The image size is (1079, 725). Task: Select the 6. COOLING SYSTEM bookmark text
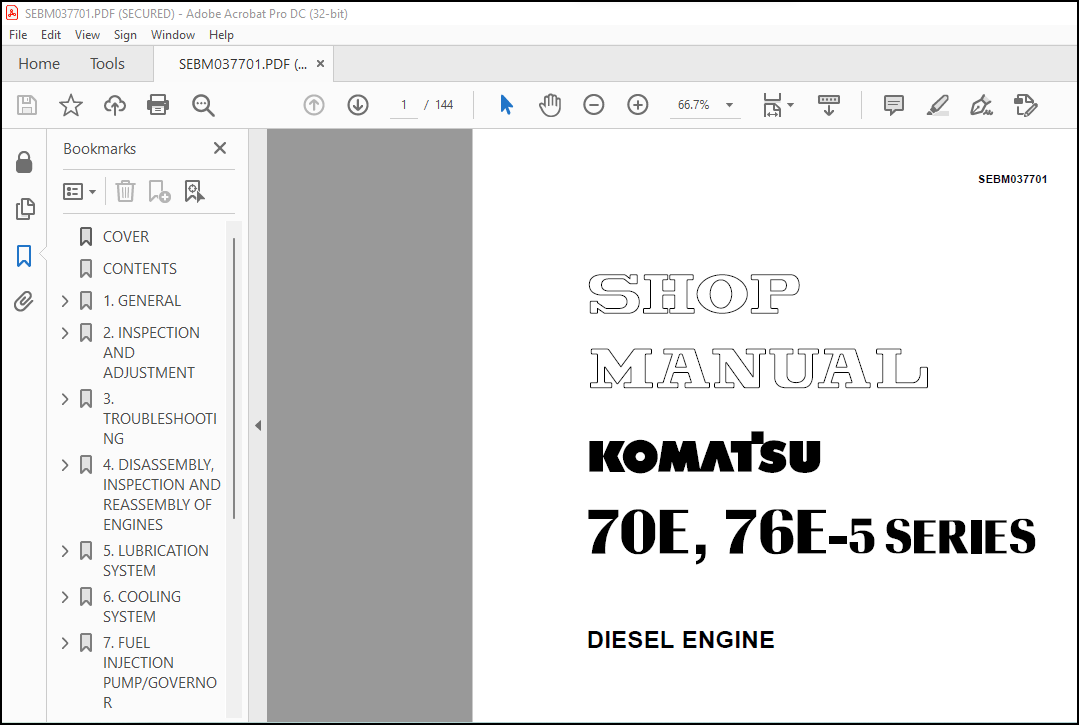pyautogui.click(x=142, y=607)
